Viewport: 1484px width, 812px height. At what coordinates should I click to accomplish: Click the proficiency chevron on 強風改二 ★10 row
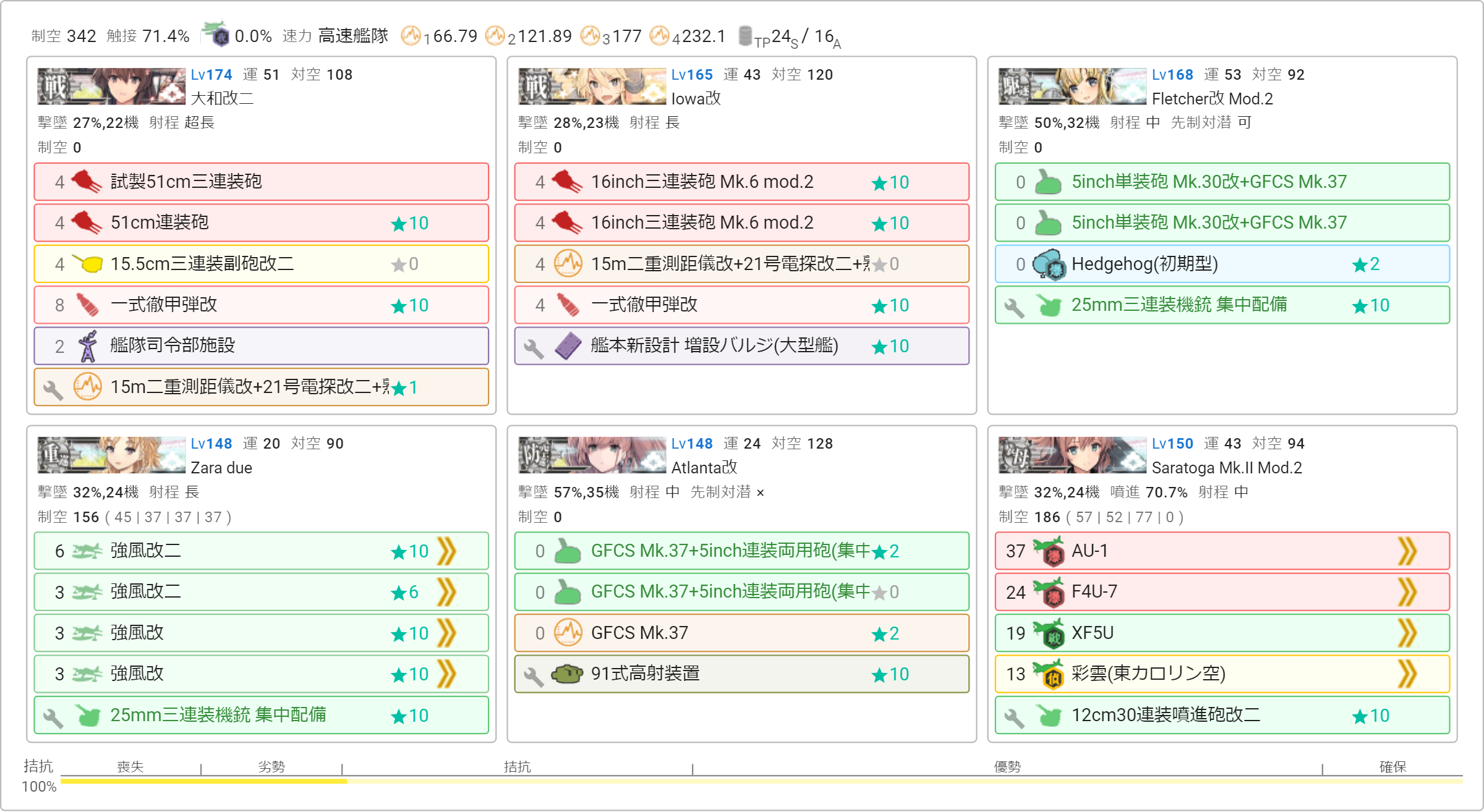point(446,551)
